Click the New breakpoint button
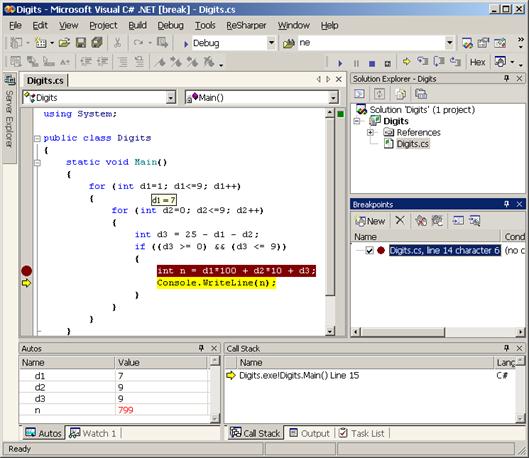The height and width of the screenshot is (458, 529). 370,221
